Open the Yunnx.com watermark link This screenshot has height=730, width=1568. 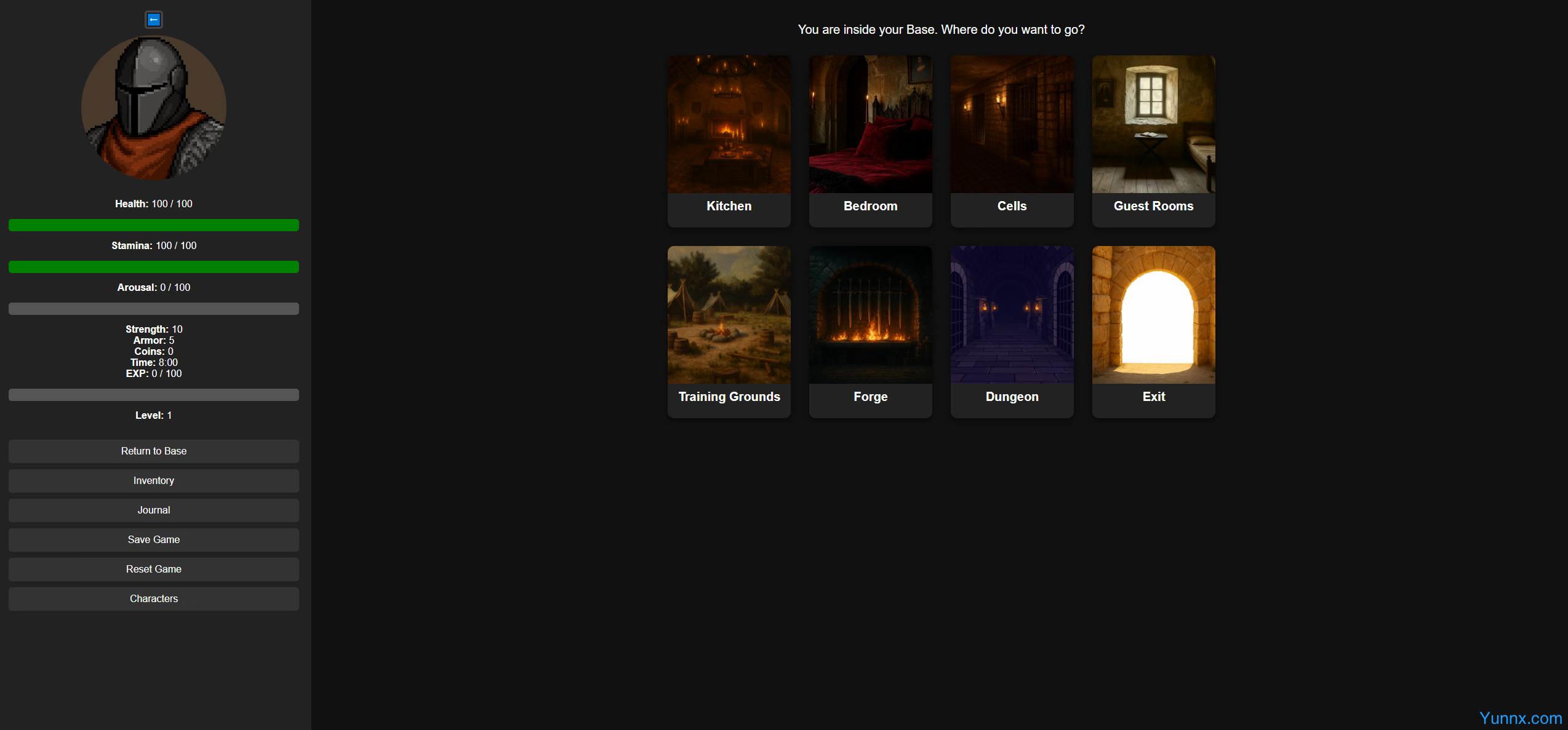click(1520, 718)
